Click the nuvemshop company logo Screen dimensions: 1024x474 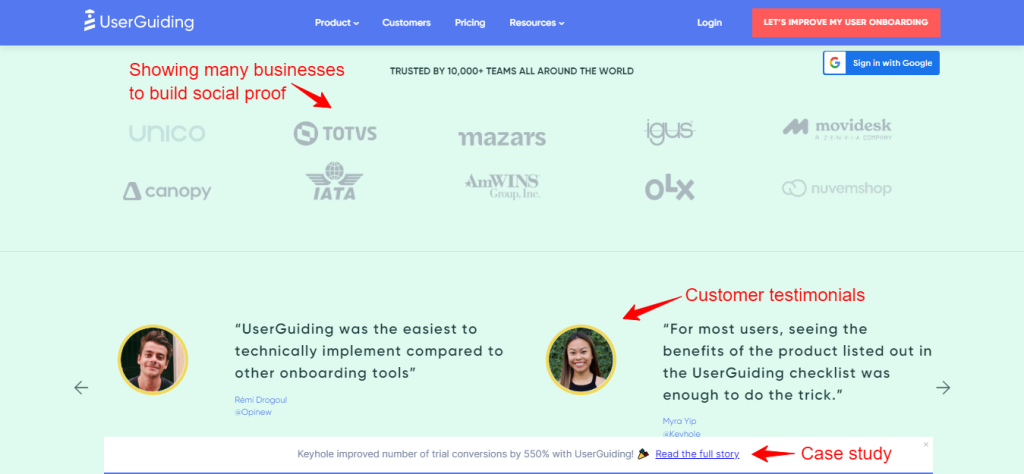pyautogui.click(x=837, y=189)
